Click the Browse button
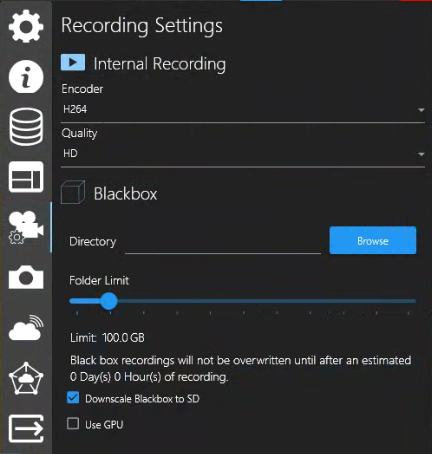The image size is (432, 454). click(373, 240)
